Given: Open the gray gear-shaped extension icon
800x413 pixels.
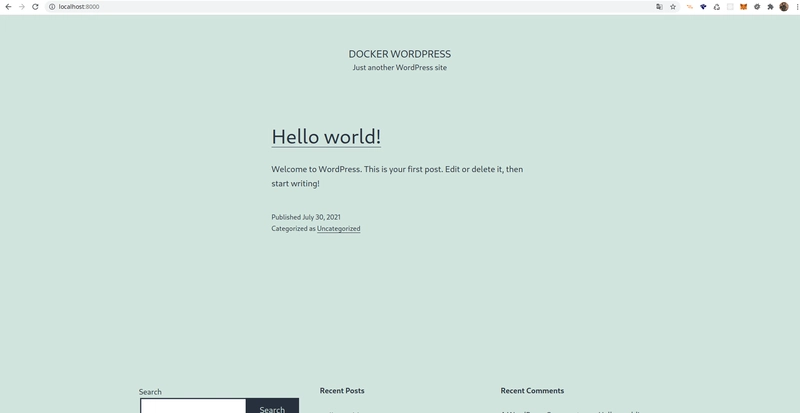Looking at the screenshot, I should click(757, 7).
